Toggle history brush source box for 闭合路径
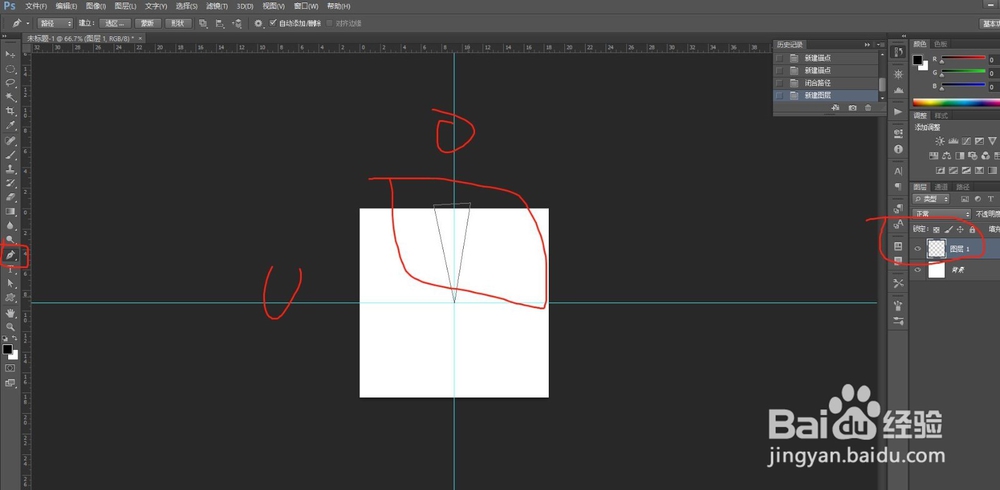 point(779,83)
